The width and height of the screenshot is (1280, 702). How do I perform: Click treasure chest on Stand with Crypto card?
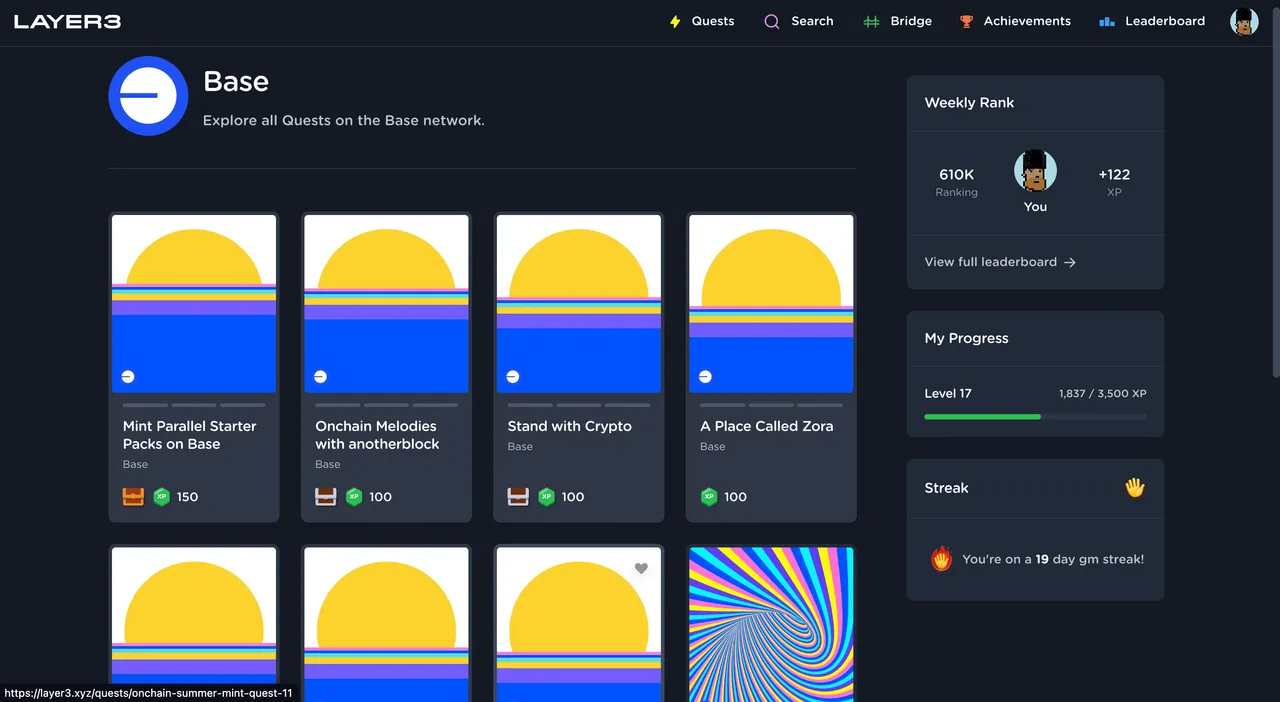(518, 497)
